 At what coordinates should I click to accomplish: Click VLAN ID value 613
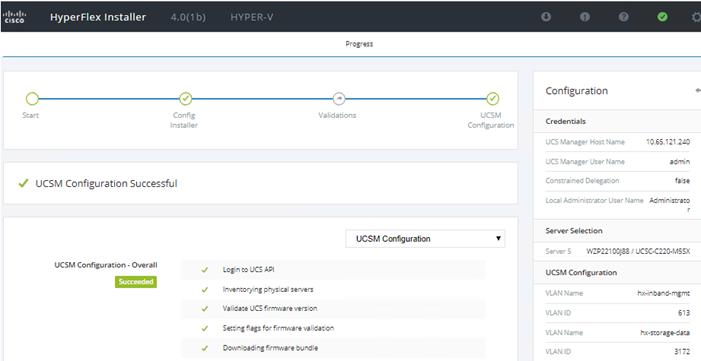pos(684,313)
